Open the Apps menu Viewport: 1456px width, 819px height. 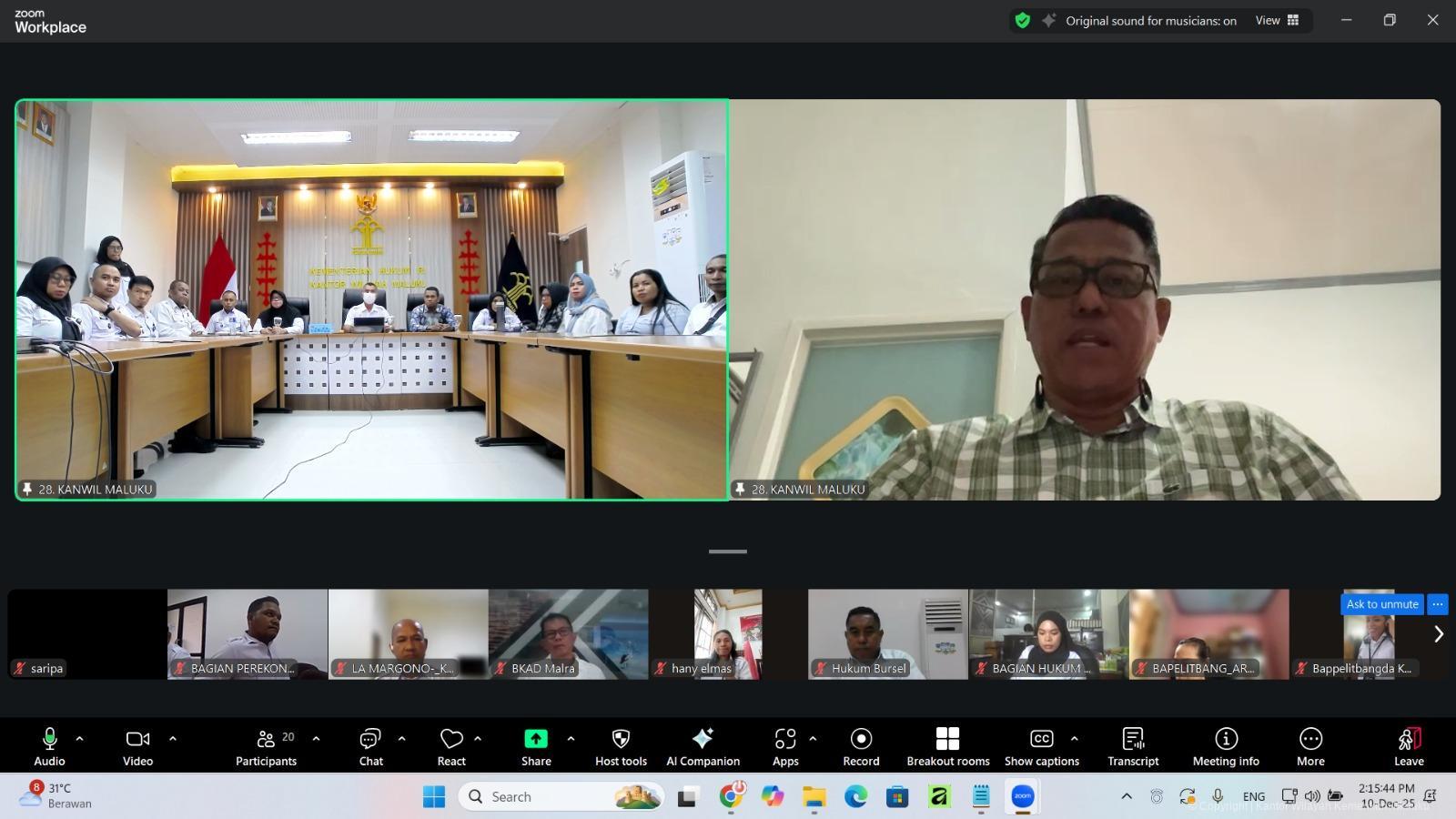coord(784,746)
